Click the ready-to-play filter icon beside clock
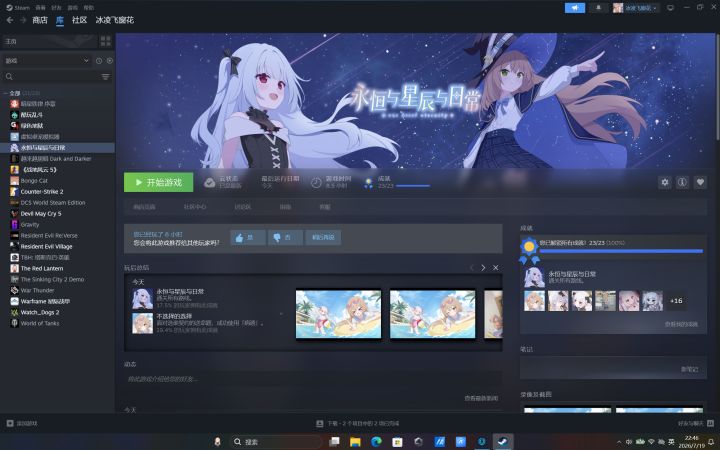The height and width of the screenshot is (450, 720). pos(110,61)
